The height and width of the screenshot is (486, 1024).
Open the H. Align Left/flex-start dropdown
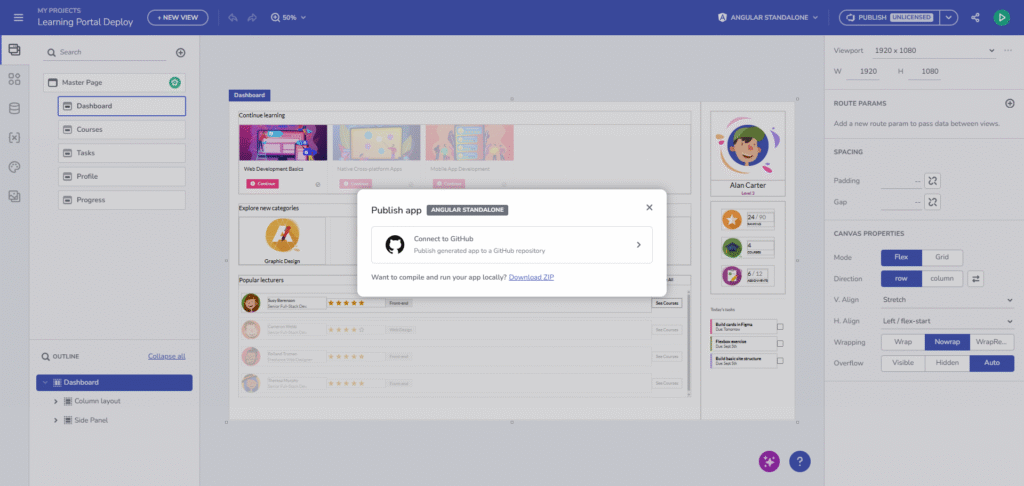coord(947,321)
